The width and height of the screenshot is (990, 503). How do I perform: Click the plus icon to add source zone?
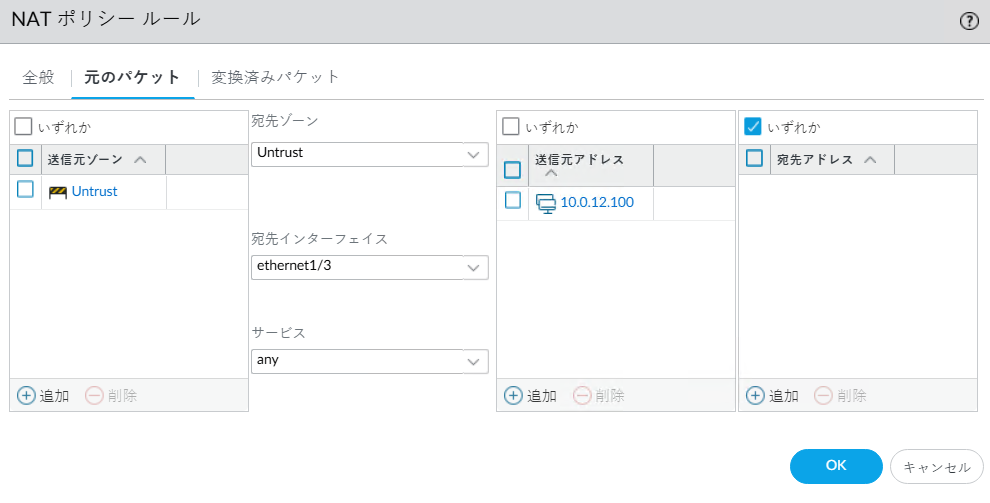point(27,395)
